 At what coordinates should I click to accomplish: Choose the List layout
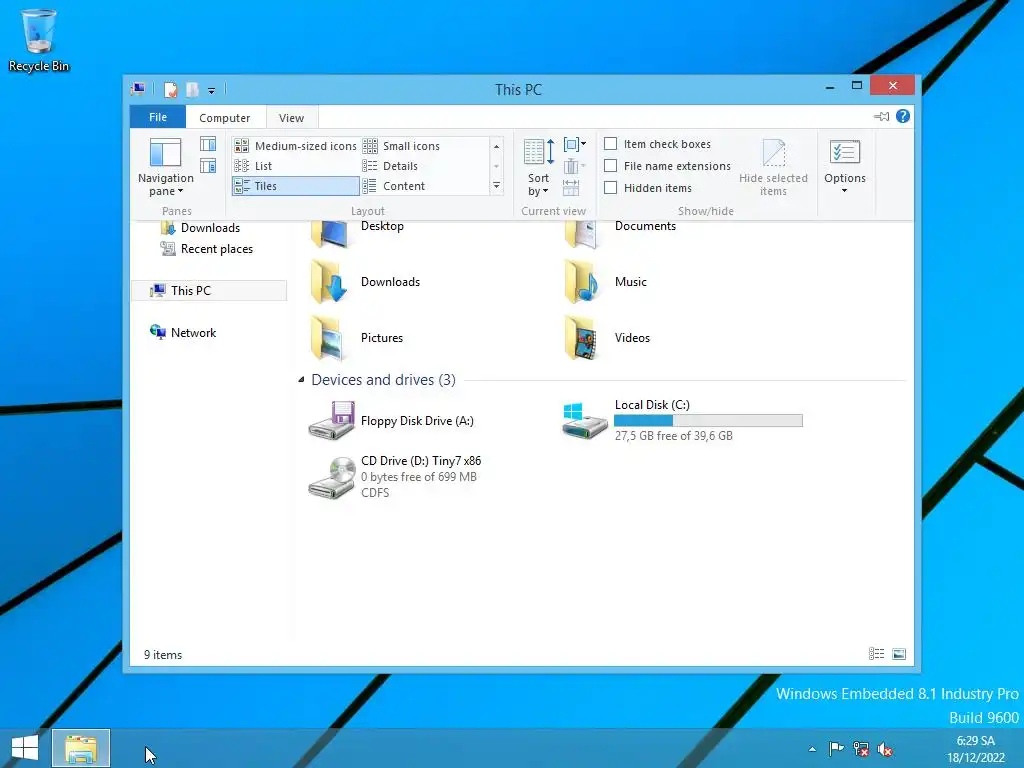[x=253, y=166]
